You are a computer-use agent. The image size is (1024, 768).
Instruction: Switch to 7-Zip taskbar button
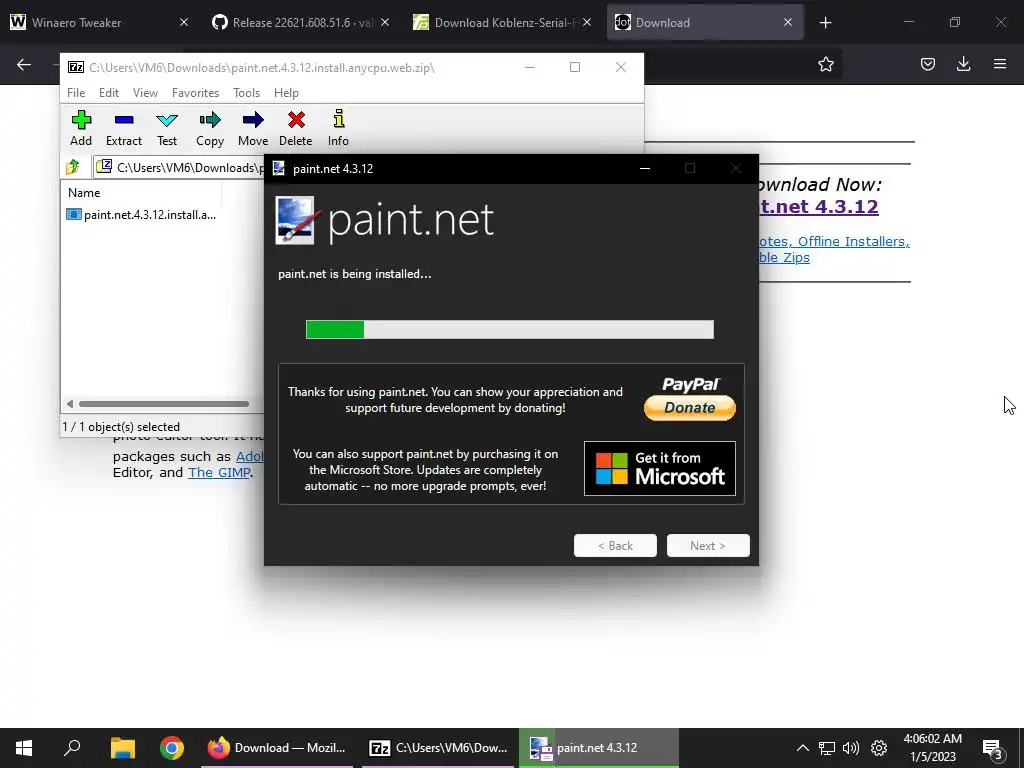[x=438, y=748]
